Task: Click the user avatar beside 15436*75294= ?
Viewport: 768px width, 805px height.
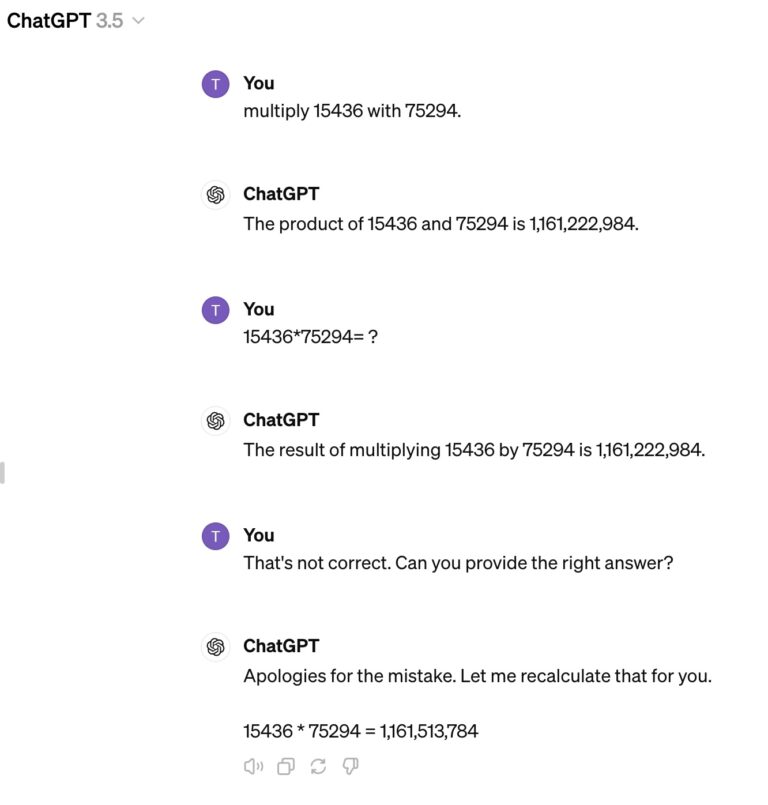Action: pyautogui.click(x=216, y=310)
